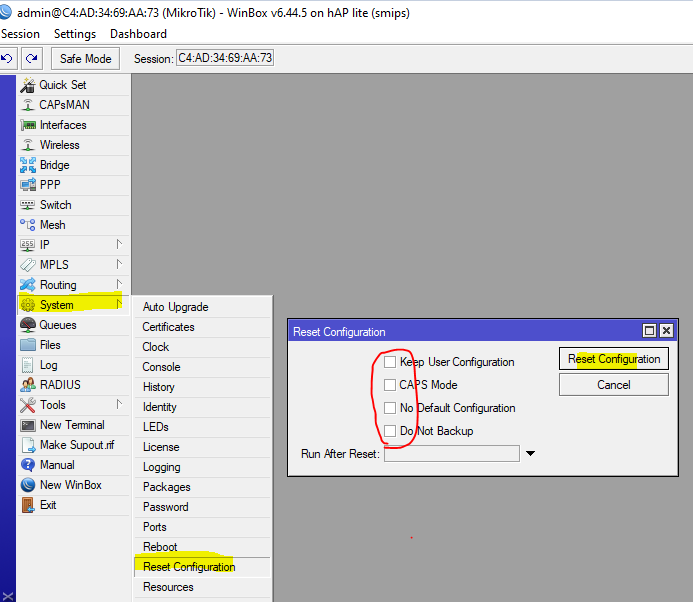Click the Undo arrow toolbar button

click(7, 58)
